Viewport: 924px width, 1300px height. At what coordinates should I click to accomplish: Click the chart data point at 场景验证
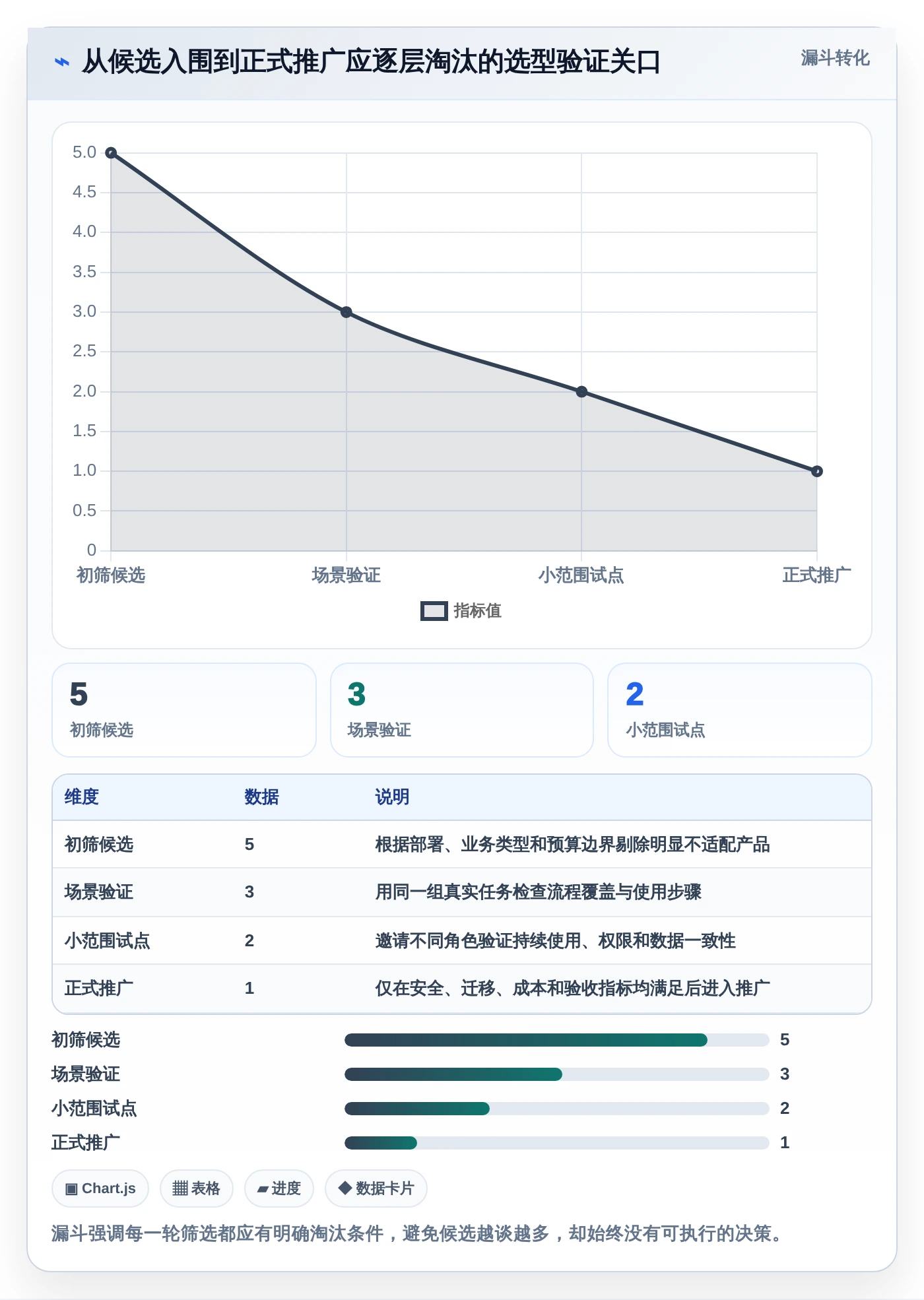coord(346,312)
